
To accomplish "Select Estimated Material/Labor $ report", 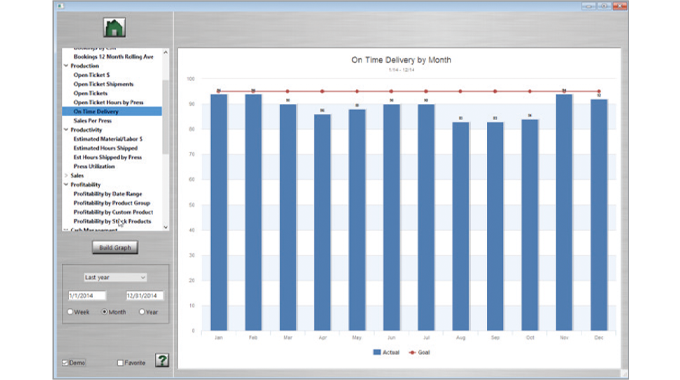I will tap(108, 139).
